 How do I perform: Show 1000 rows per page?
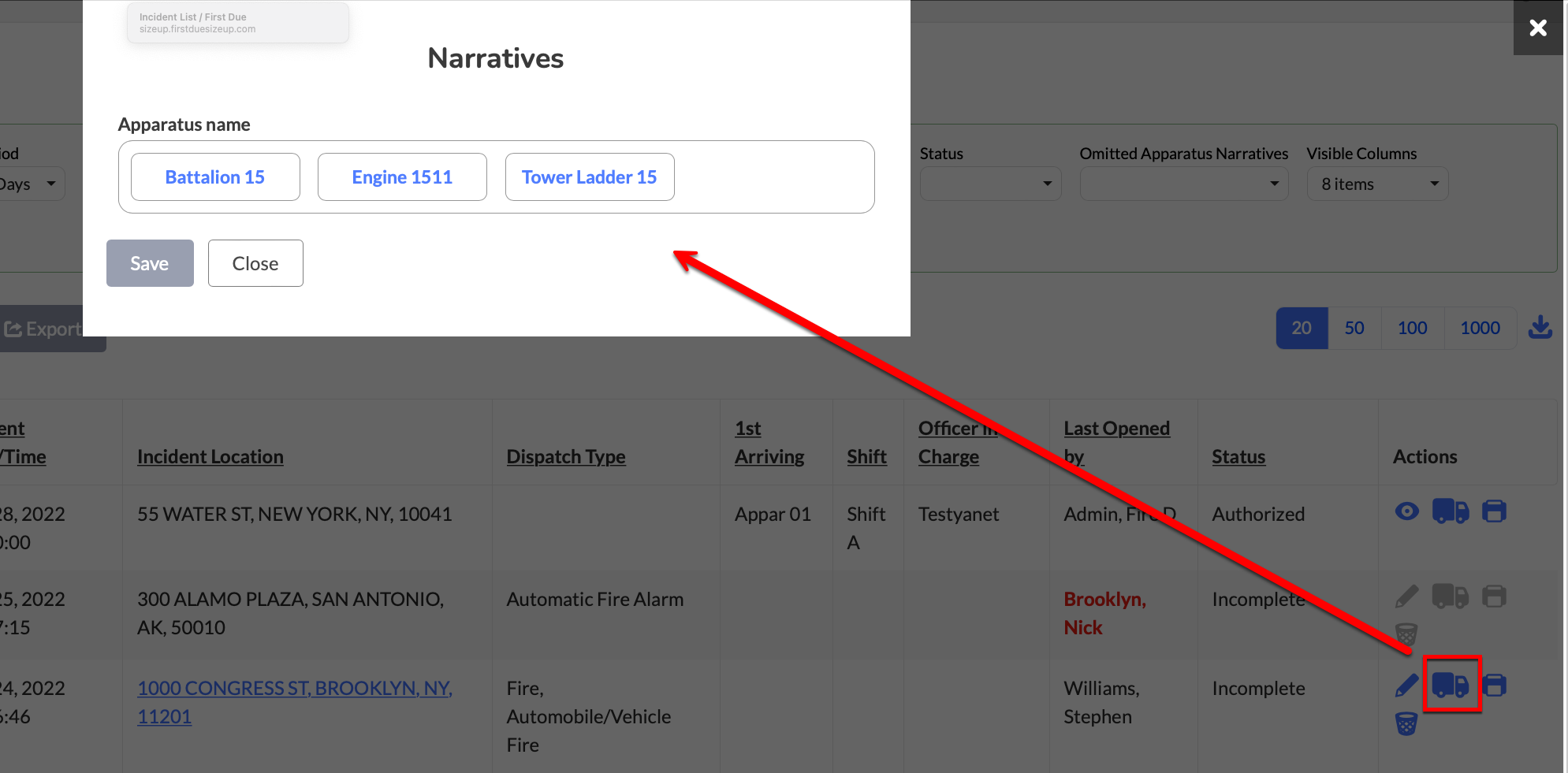coord(1480,328)
